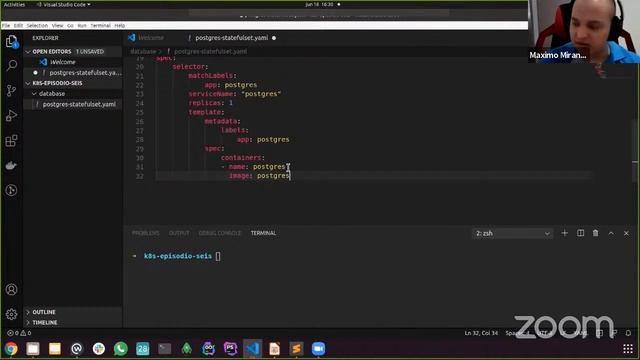Kill the terminal with trash icon
The height and width of the screenshot is (360, 640).
(596, 233)
